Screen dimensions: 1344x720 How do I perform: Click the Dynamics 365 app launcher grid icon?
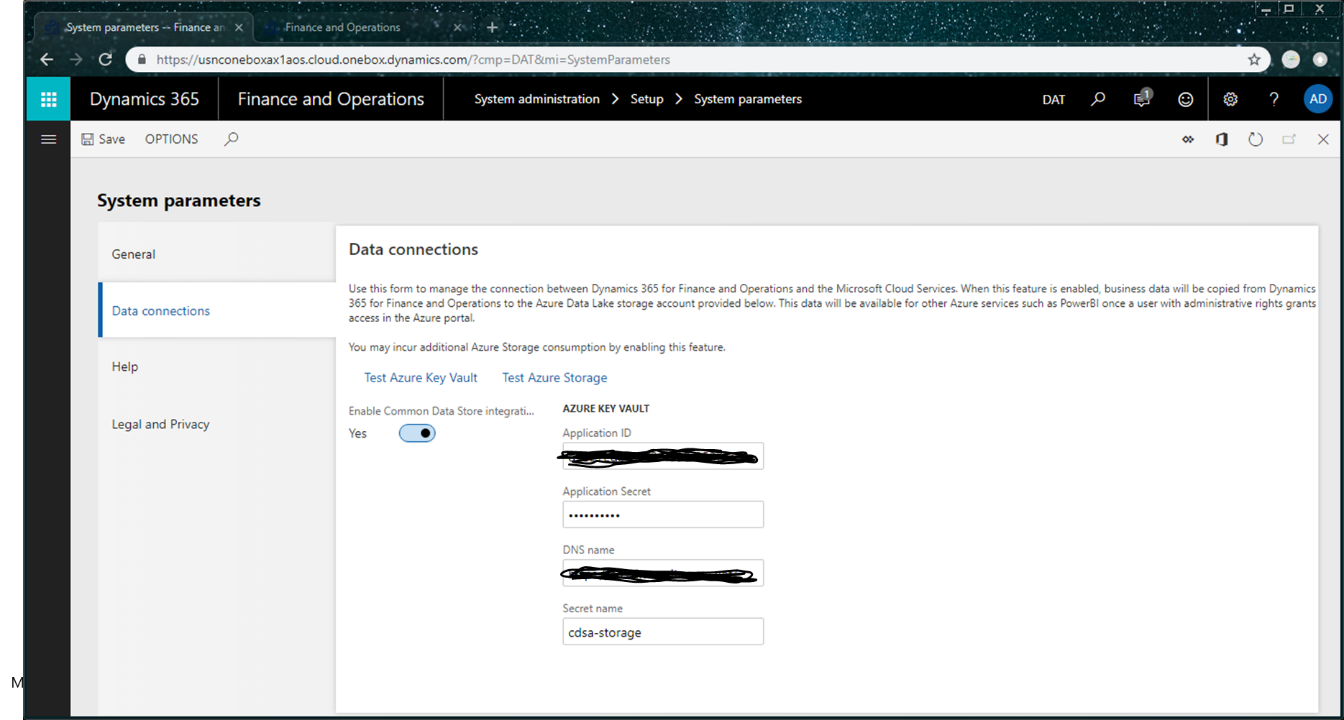pos(48,99)
